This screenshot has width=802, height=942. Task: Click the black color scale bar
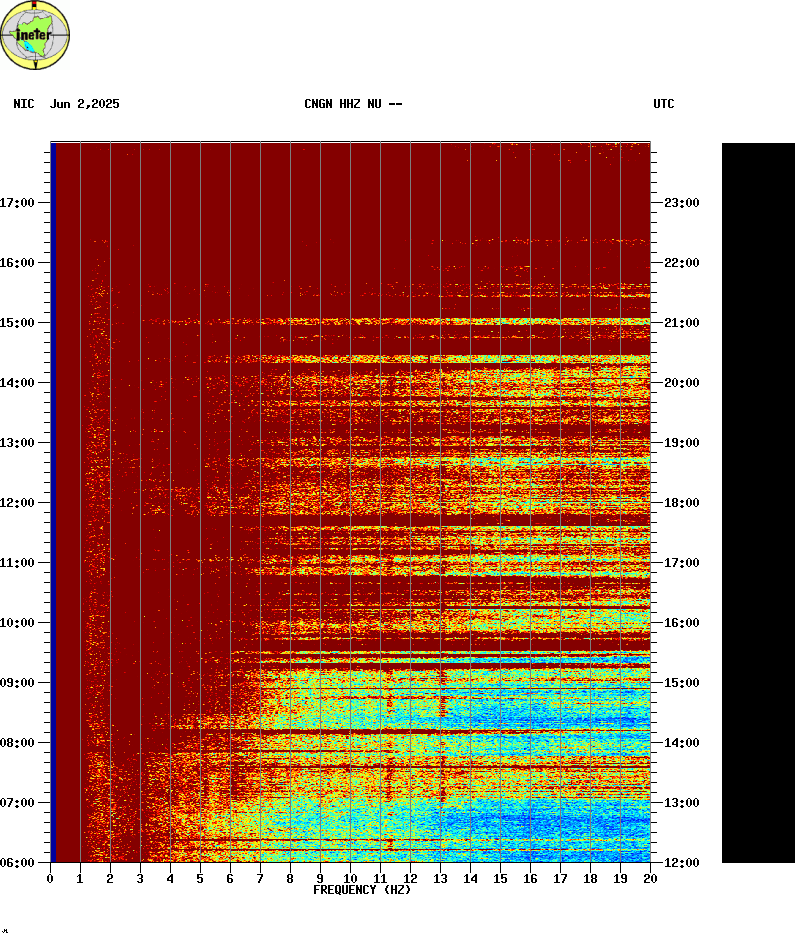(758, 503)
